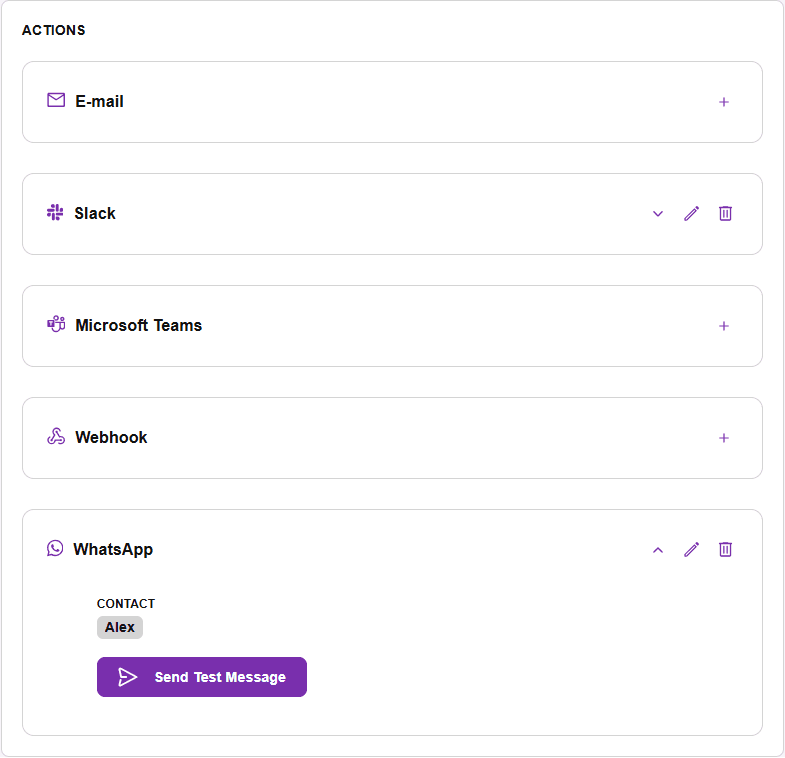Click the Send Test Message button
785x758 pixels.
point(202,677)
